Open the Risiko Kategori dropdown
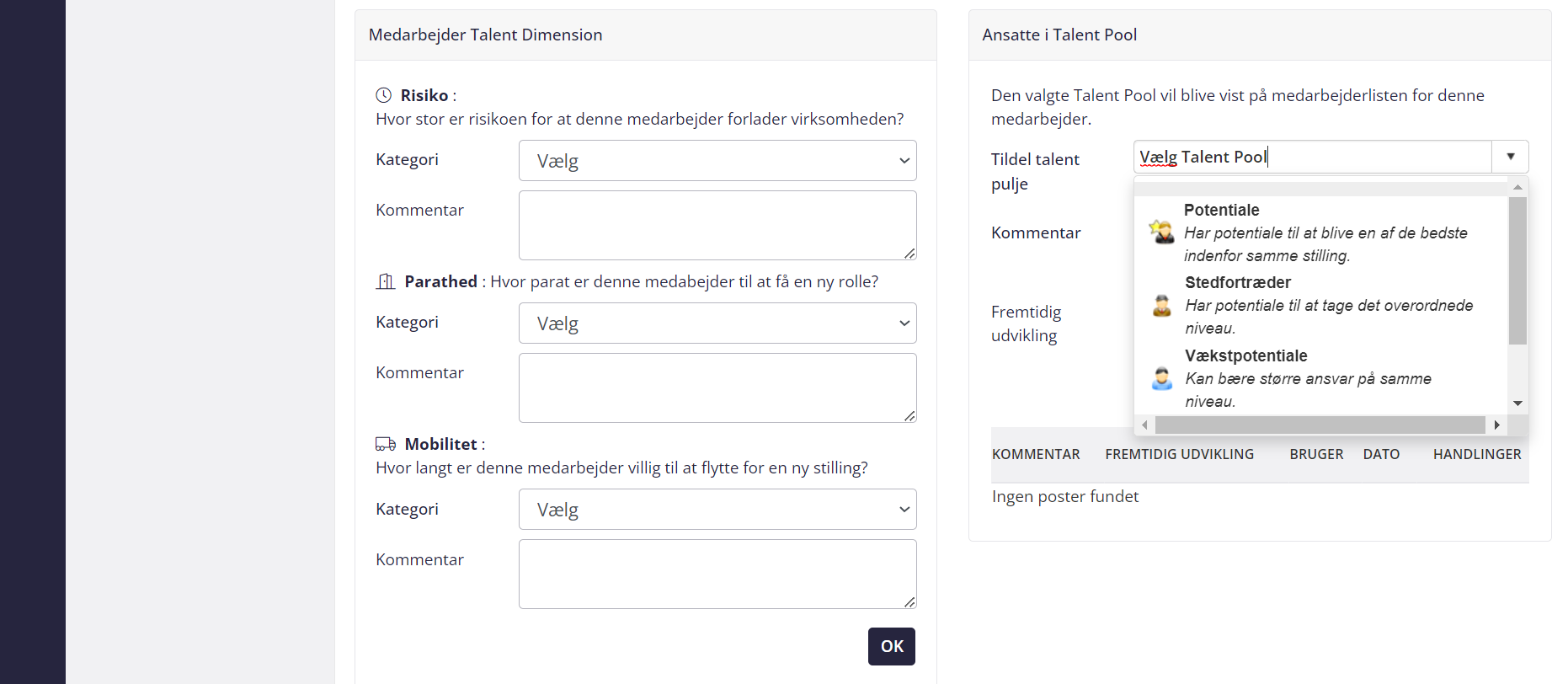This screenshot has width=1568, height=684. [717, 160]
